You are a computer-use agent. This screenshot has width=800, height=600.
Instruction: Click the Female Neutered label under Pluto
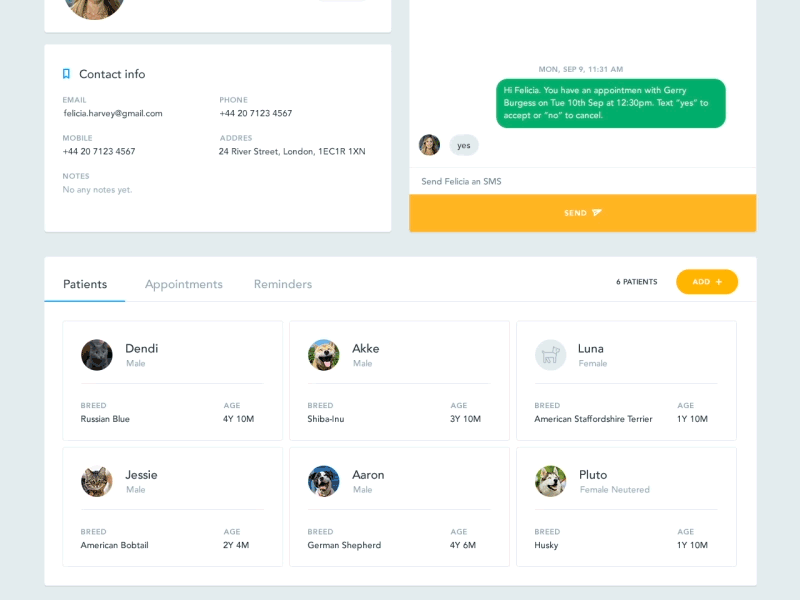tap(615, 490)
